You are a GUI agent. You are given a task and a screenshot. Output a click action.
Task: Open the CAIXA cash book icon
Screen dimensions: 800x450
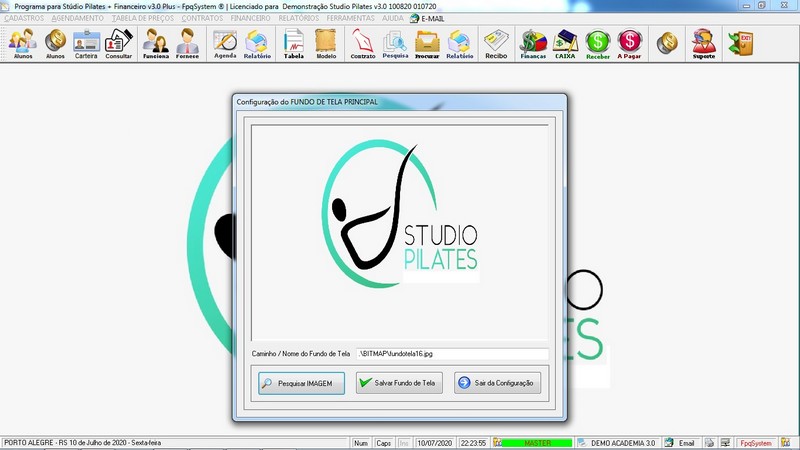point(565,44)
